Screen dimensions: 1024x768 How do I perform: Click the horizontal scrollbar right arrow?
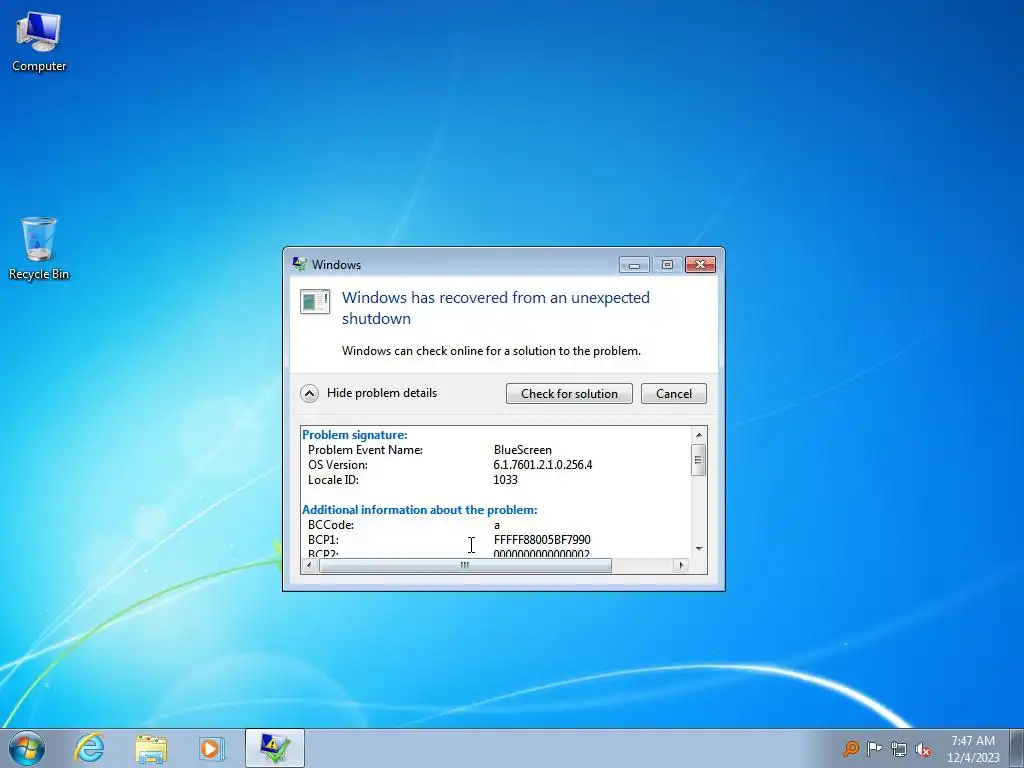pyautogui.click(x=682, y=566)
